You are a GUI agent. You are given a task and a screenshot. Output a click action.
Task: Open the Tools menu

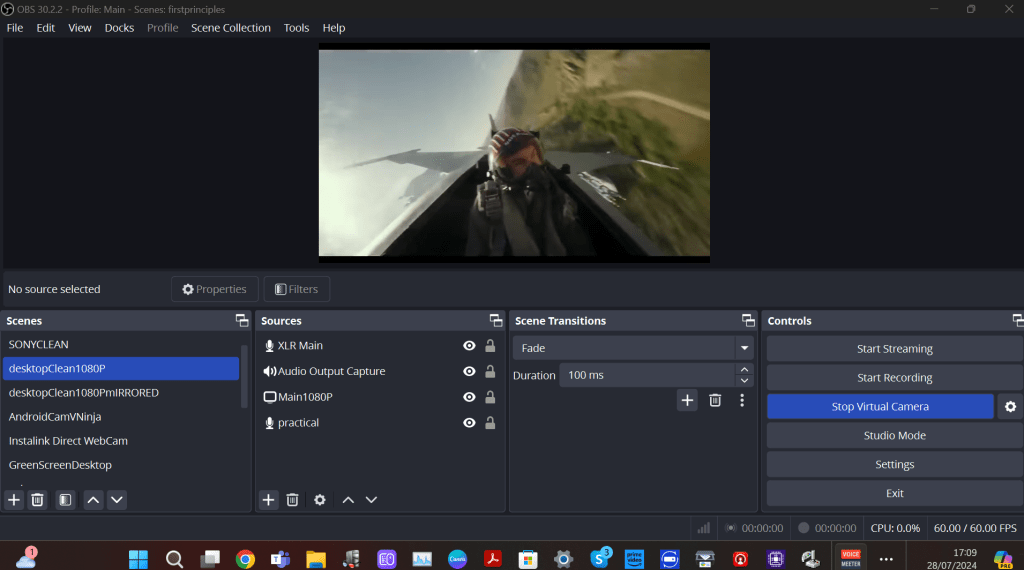tap(296, 28)
